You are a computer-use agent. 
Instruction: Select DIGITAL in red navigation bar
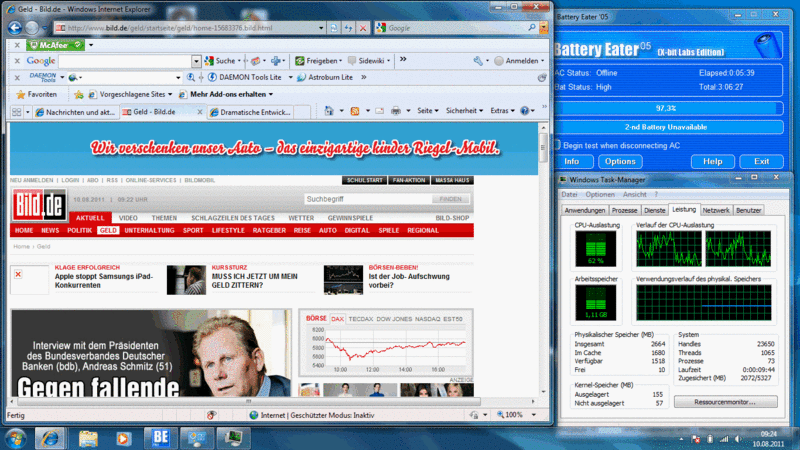357,231
